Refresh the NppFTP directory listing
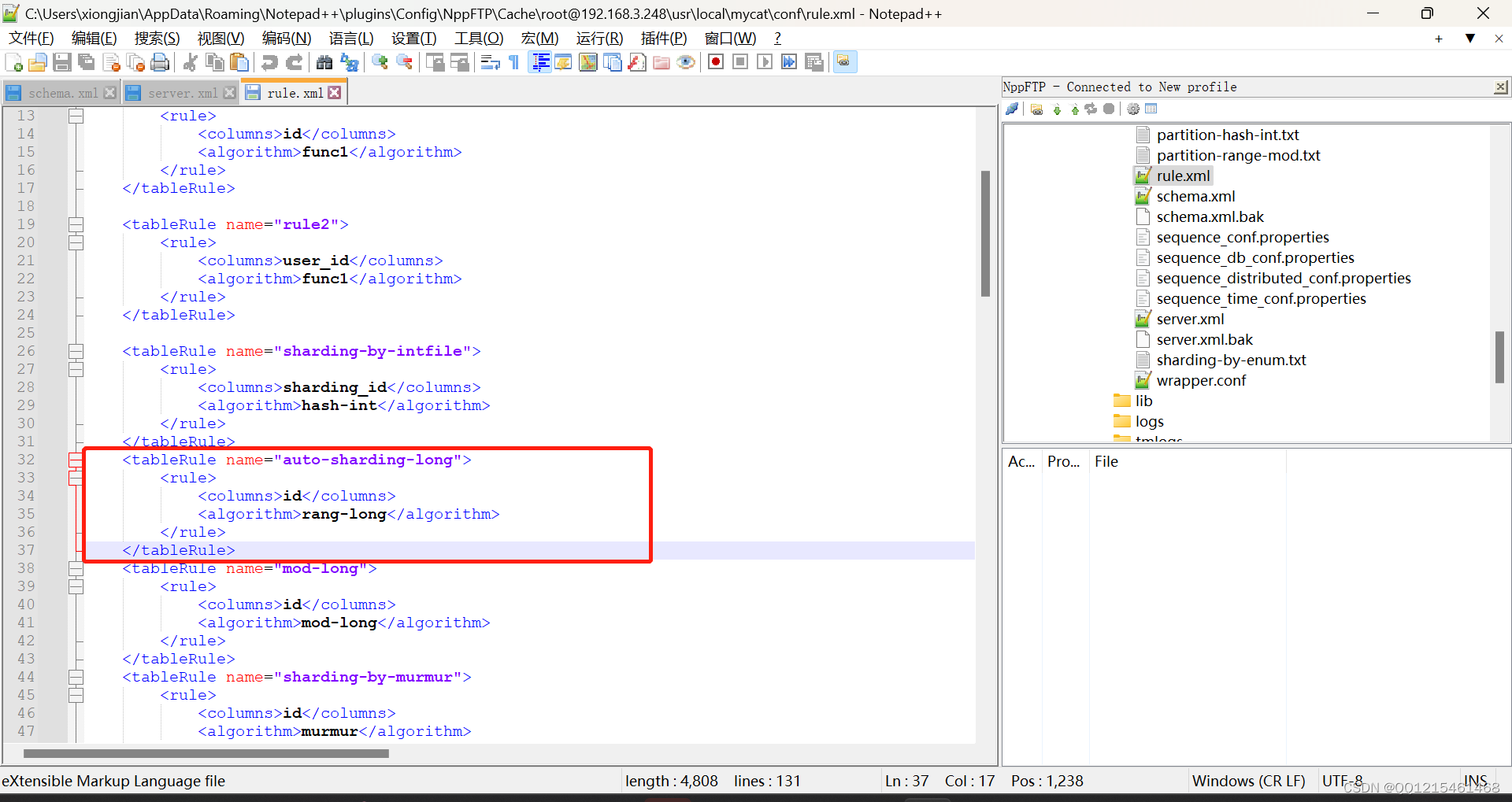 click(1091, 109)
